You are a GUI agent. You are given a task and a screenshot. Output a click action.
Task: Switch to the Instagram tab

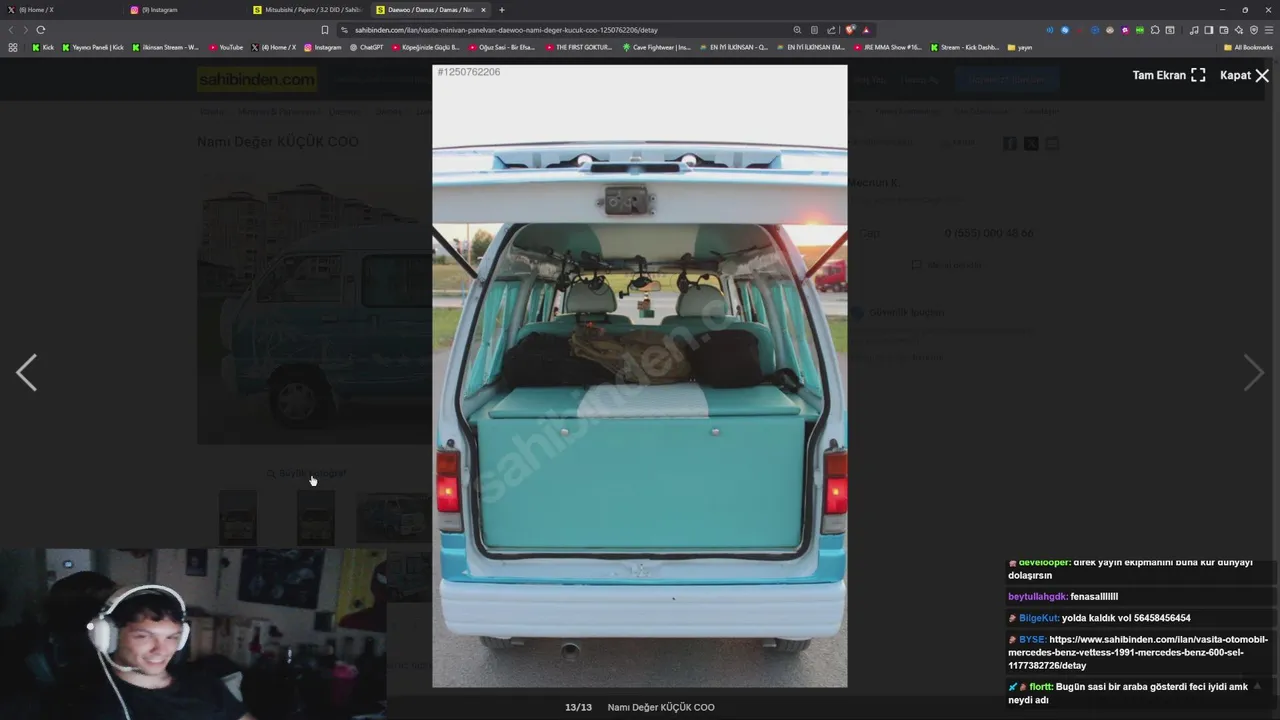coord(185,10)
